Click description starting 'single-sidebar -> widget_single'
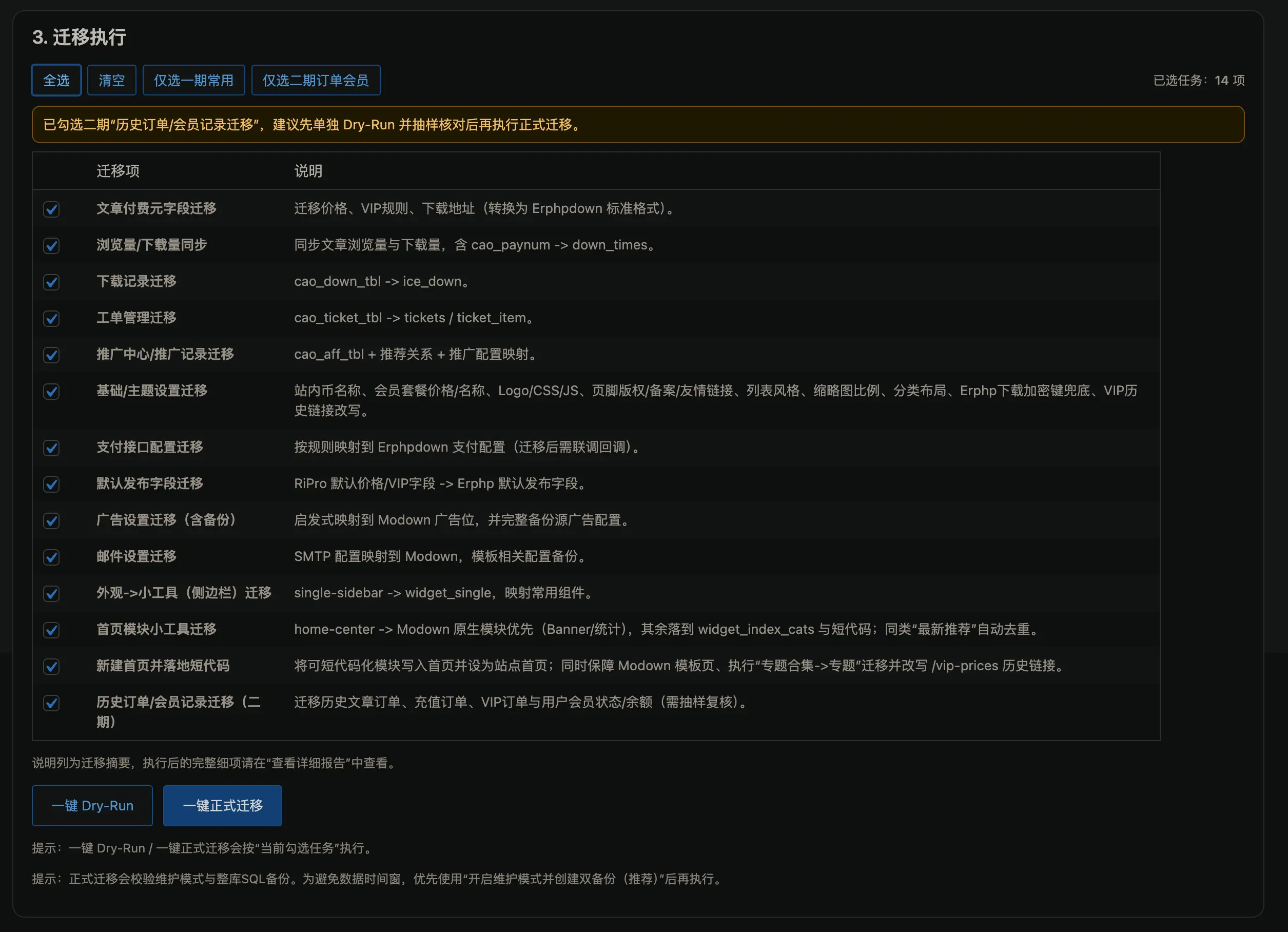Image resolution: width=1288 pixels, height=932 pixels. coord(443,593)
